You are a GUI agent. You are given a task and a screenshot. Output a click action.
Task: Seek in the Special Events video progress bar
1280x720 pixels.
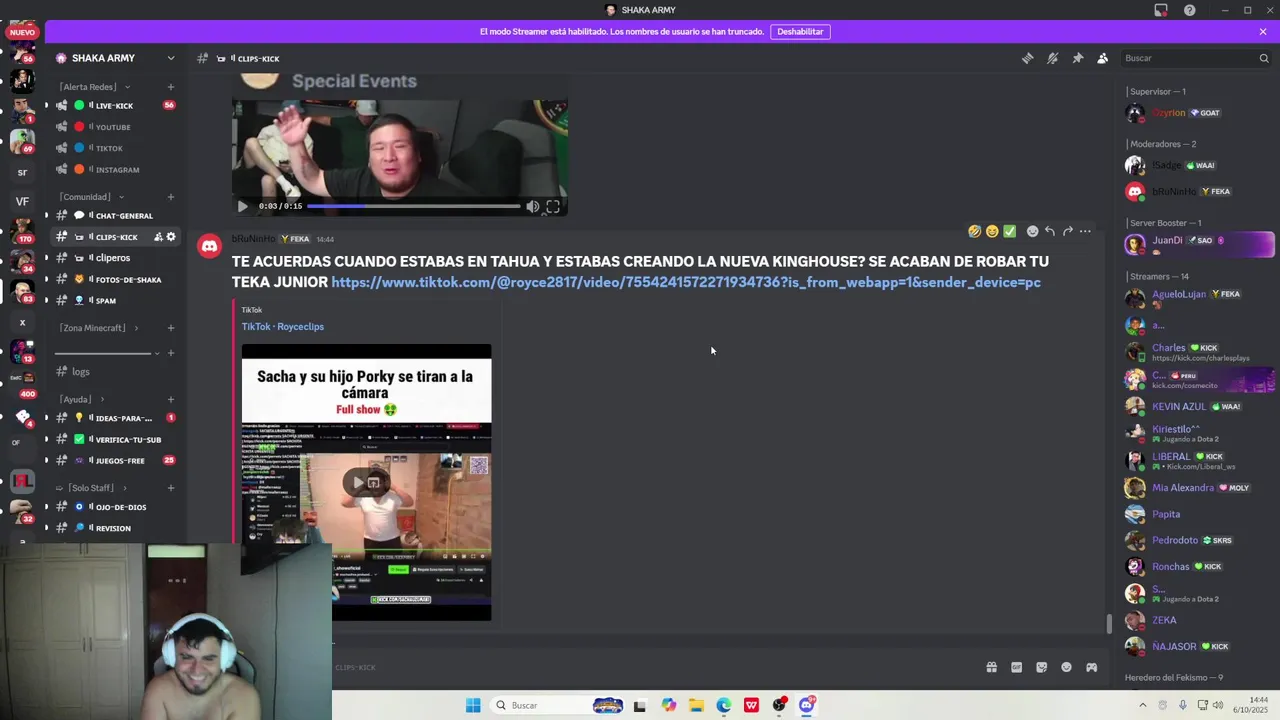pyautogui.click(x=413, y=206)
